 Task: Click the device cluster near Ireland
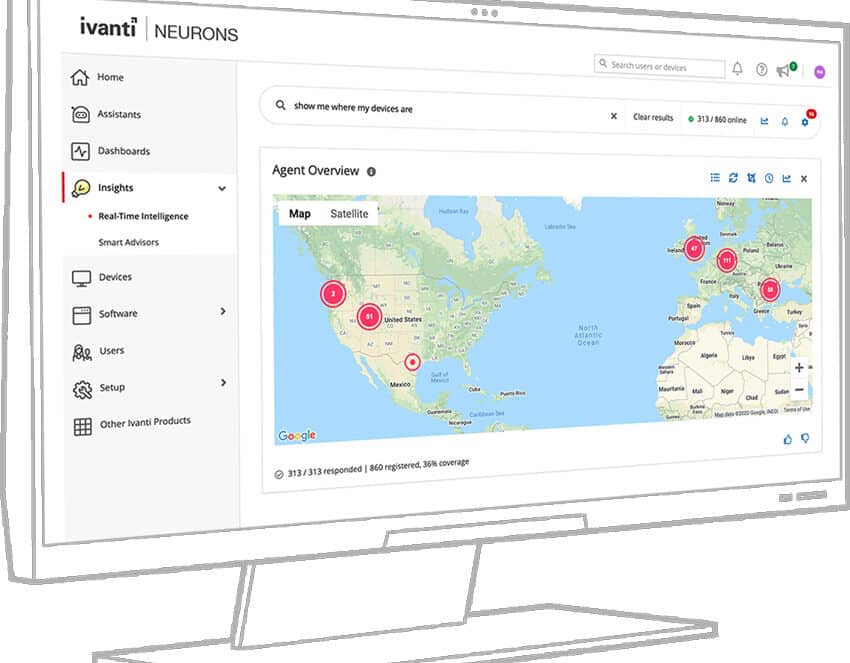click(x=694, y=249)
